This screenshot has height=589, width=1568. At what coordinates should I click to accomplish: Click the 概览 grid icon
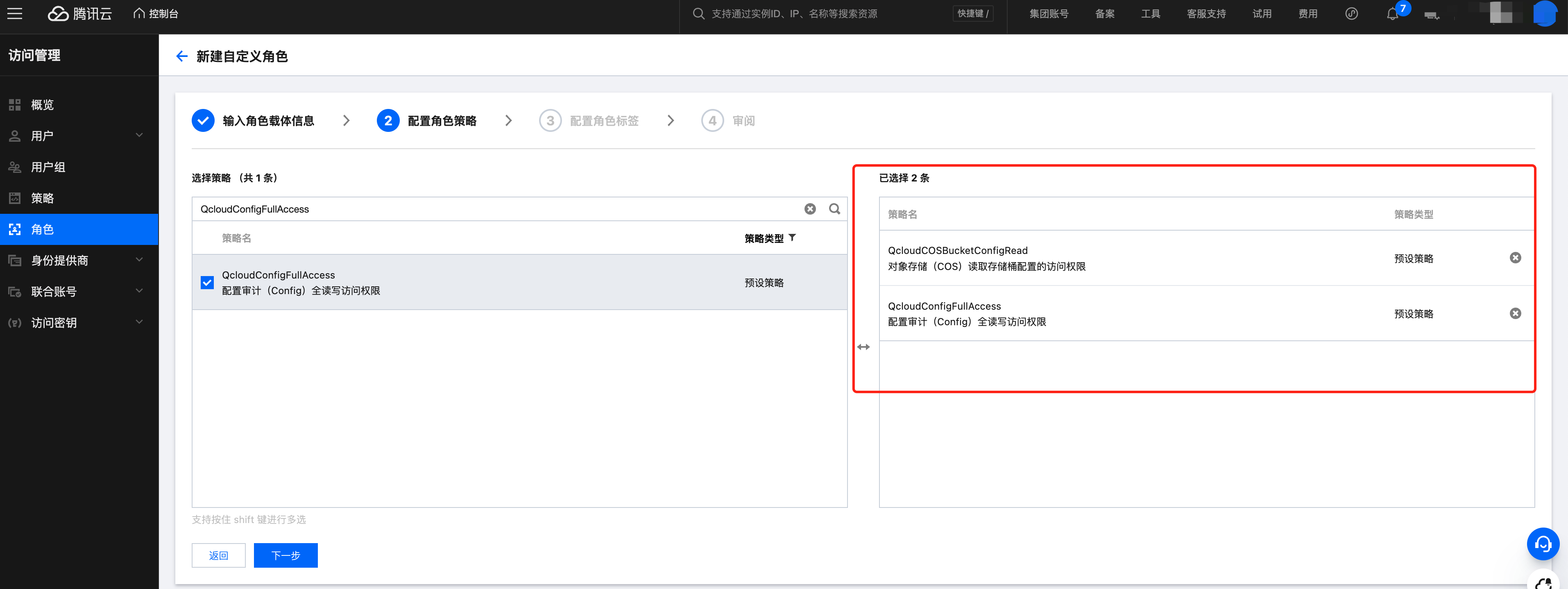[15, 105]
